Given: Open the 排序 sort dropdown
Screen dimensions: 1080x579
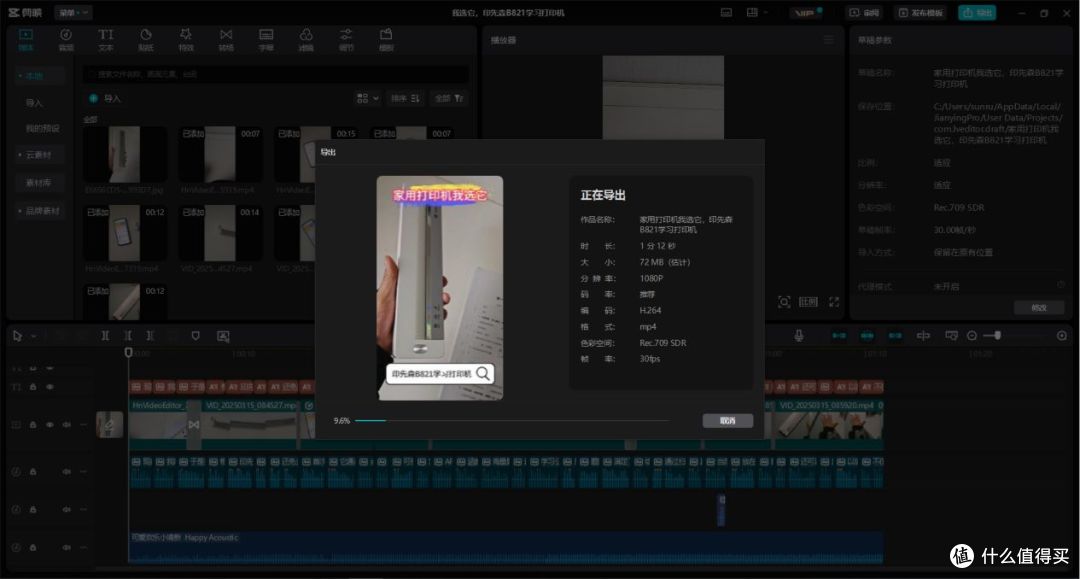Looking at the screenshot, I should [405, 98].
